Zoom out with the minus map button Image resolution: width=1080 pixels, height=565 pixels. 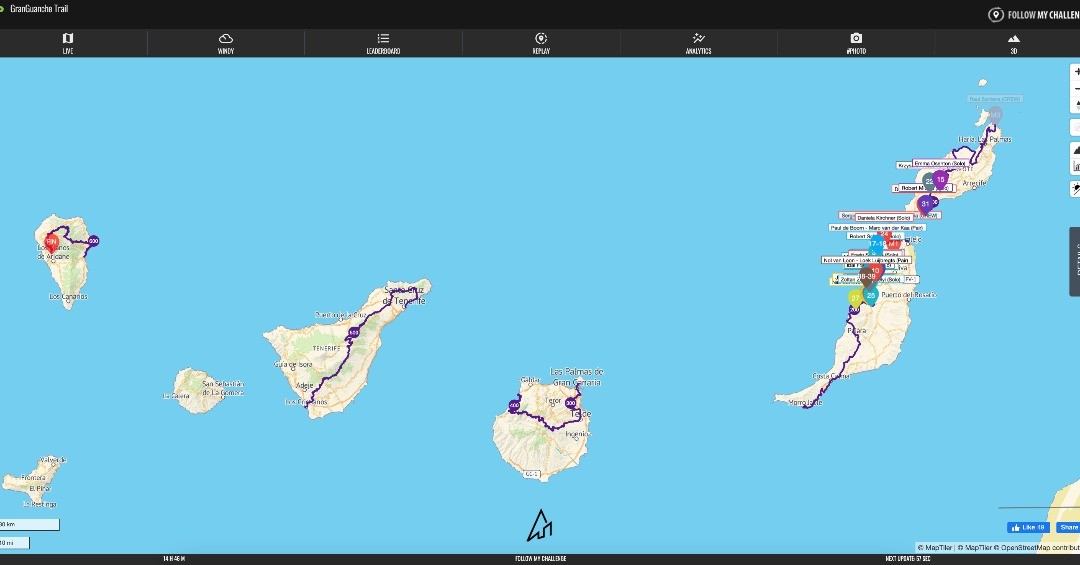[x=1075, y=88]
